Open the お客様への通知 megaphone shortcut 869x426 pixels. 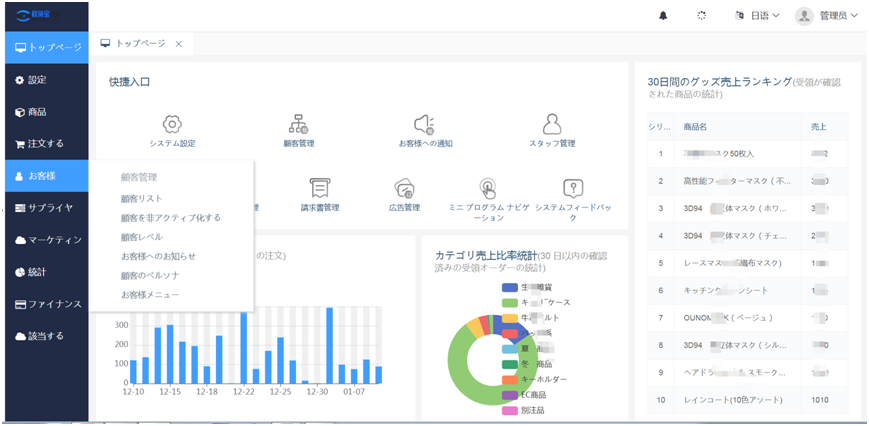tap(425, 124)
